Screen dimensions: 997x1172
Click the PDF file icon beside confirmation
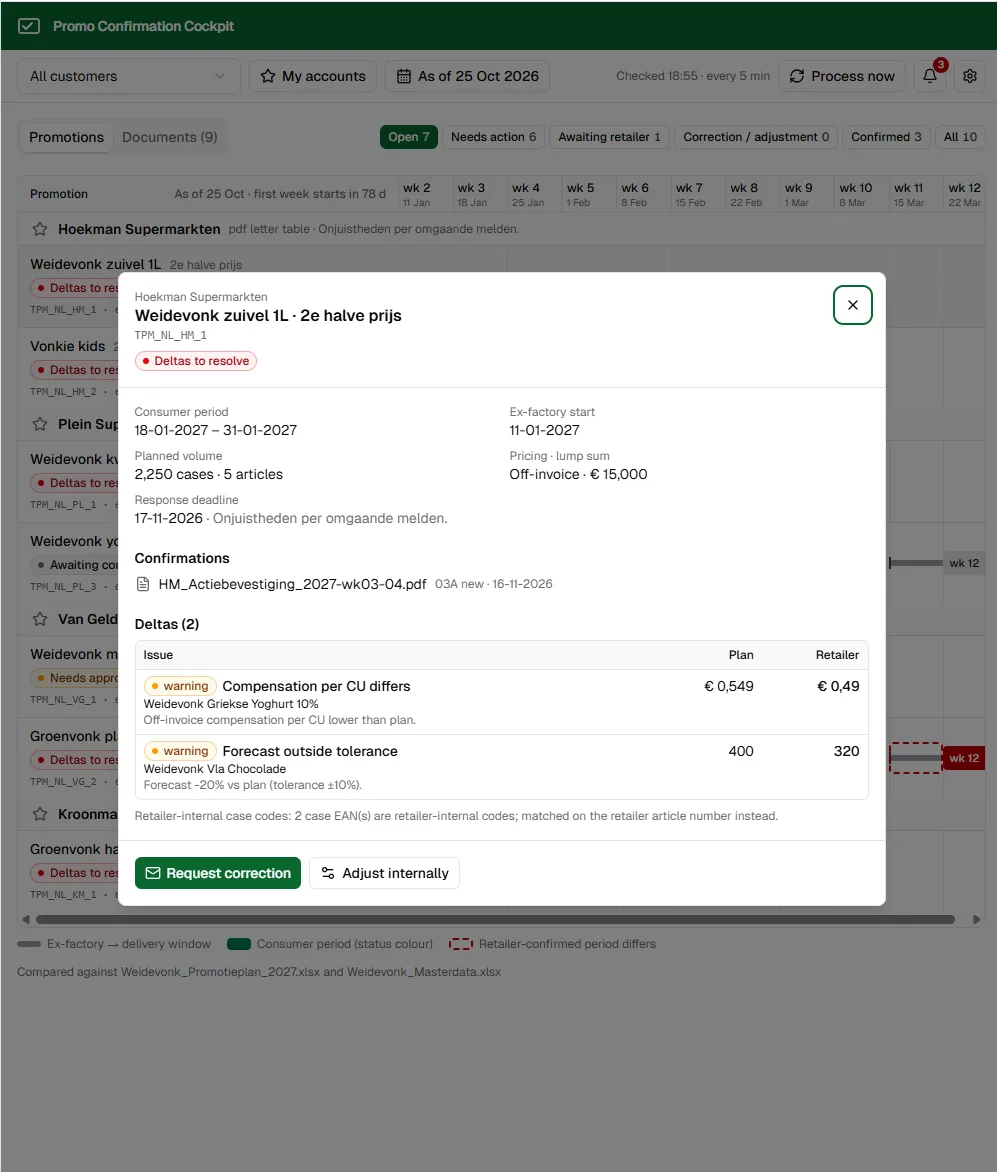click(x=143, y=584)
